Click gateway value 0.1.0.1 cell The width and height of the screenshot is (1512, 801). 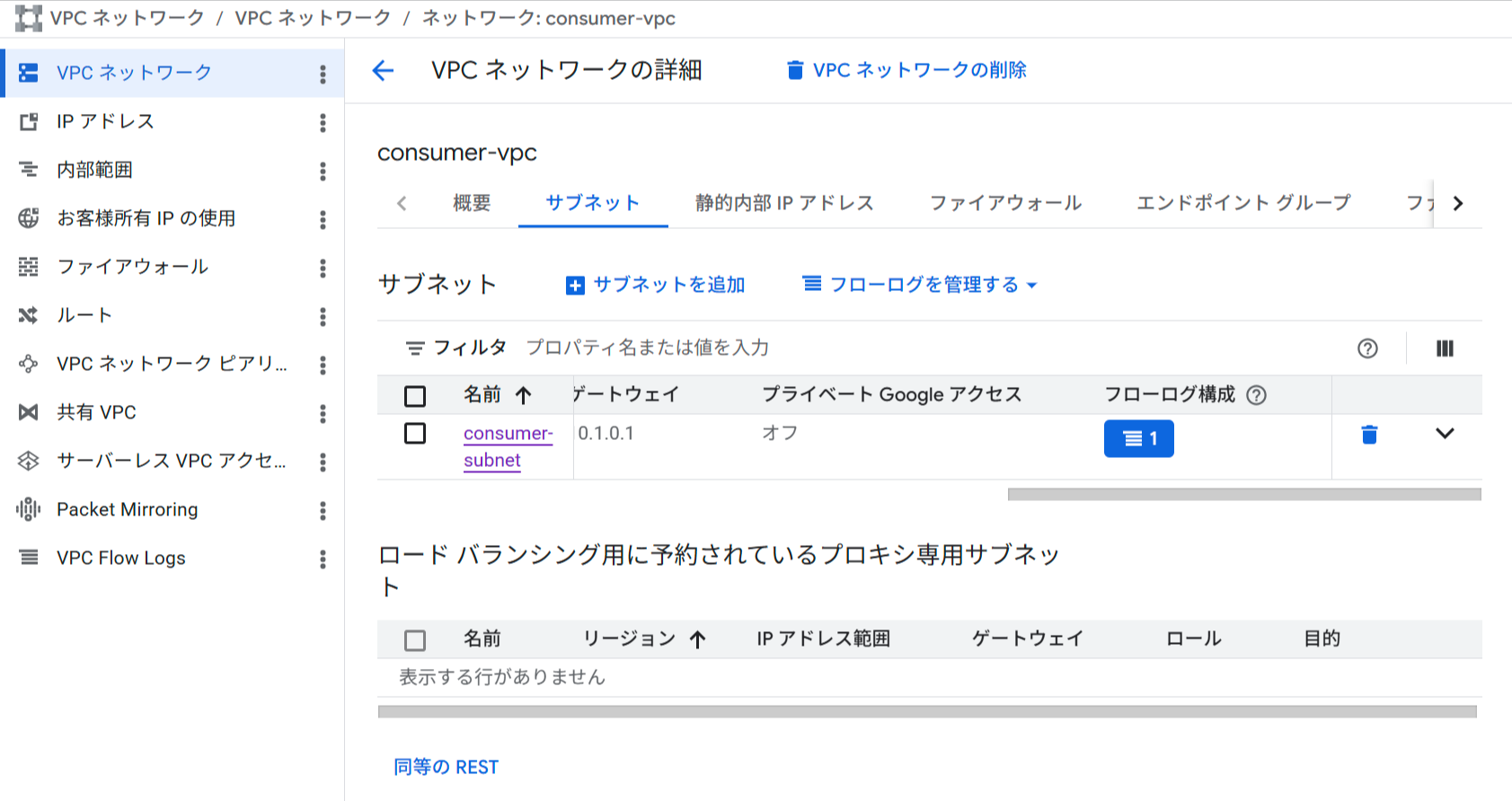[606, 433]
